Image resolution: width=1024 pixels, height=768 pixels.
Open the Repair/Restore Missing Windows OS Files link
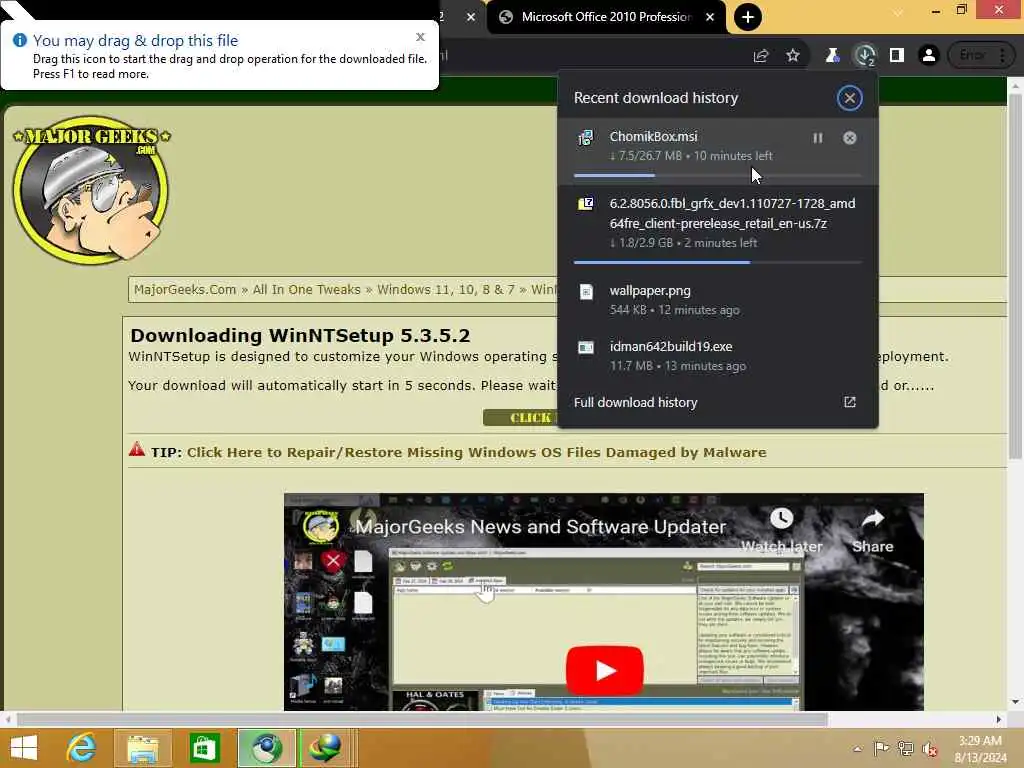coord(476,453)
